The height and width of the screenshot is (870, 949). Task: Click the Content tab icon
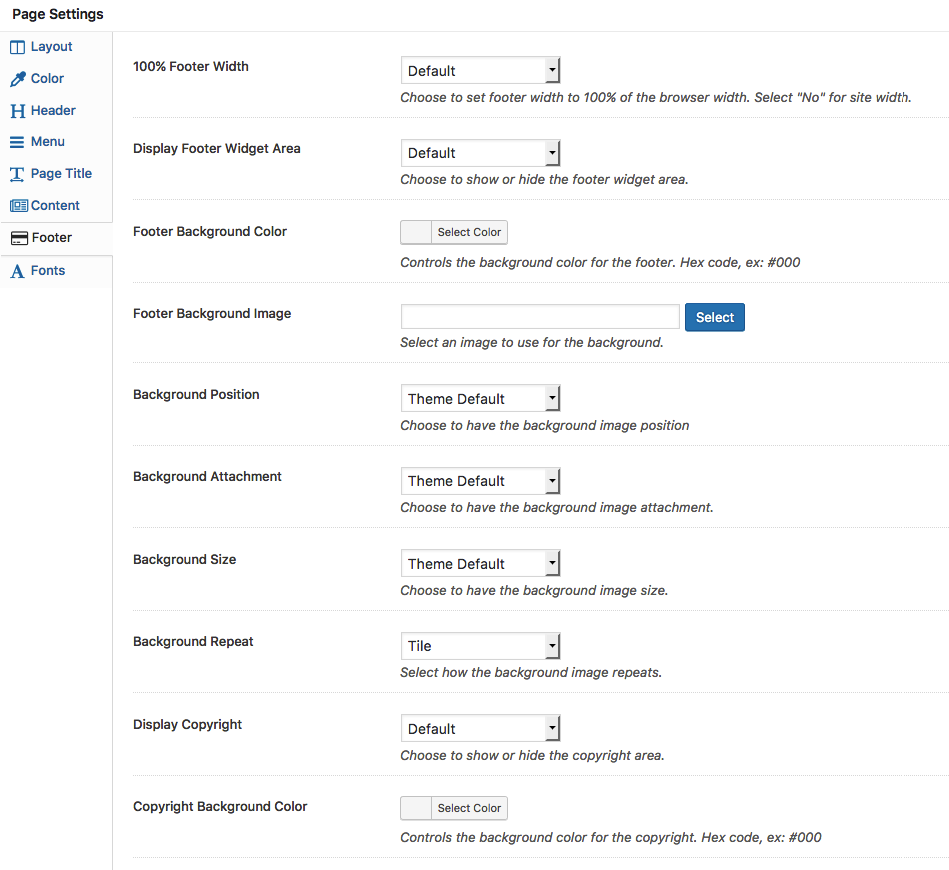tap(18, 206)
